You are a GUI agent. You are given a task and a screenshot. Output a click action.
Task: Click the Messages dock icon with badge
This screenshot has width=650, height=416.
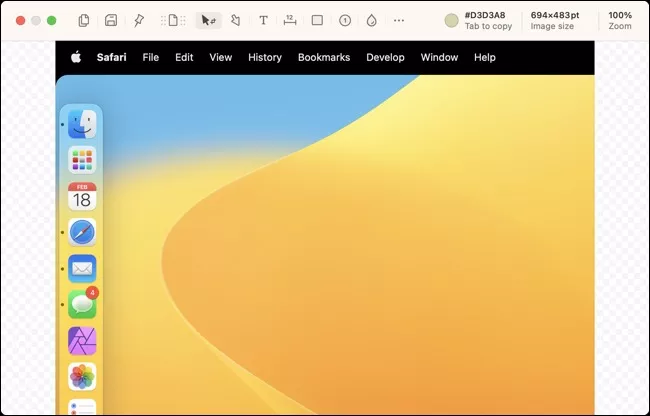click(x=82, y=303)
